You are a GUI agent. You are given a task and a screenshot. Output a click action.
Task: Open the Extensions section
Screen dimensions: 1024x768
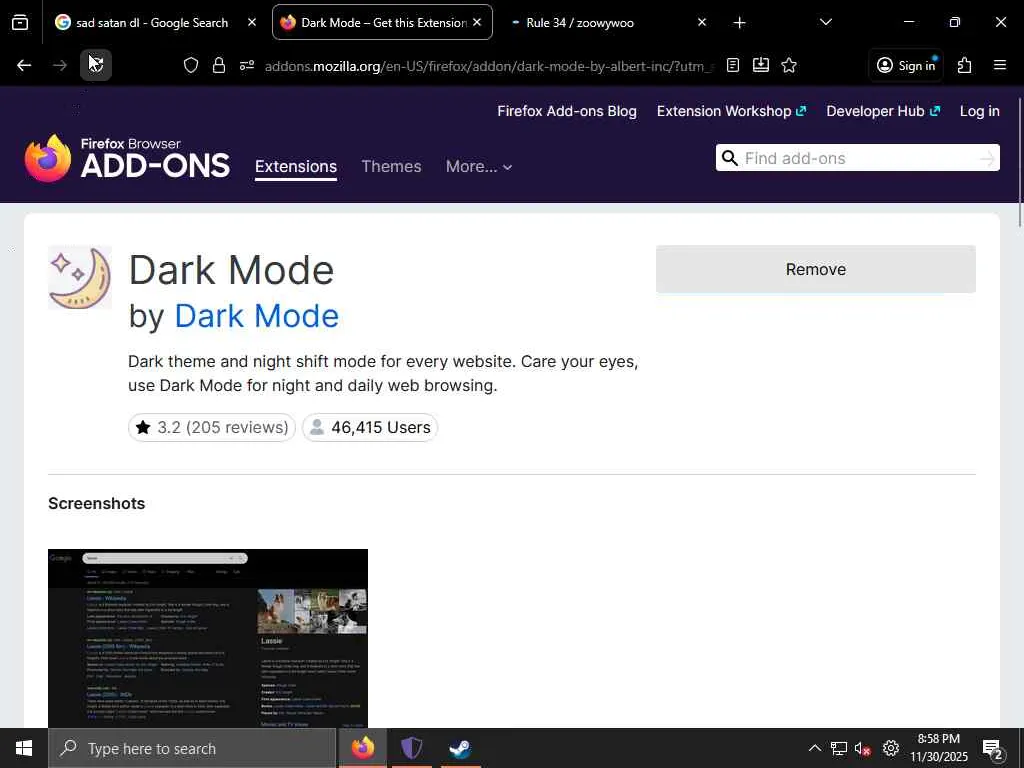296,167
